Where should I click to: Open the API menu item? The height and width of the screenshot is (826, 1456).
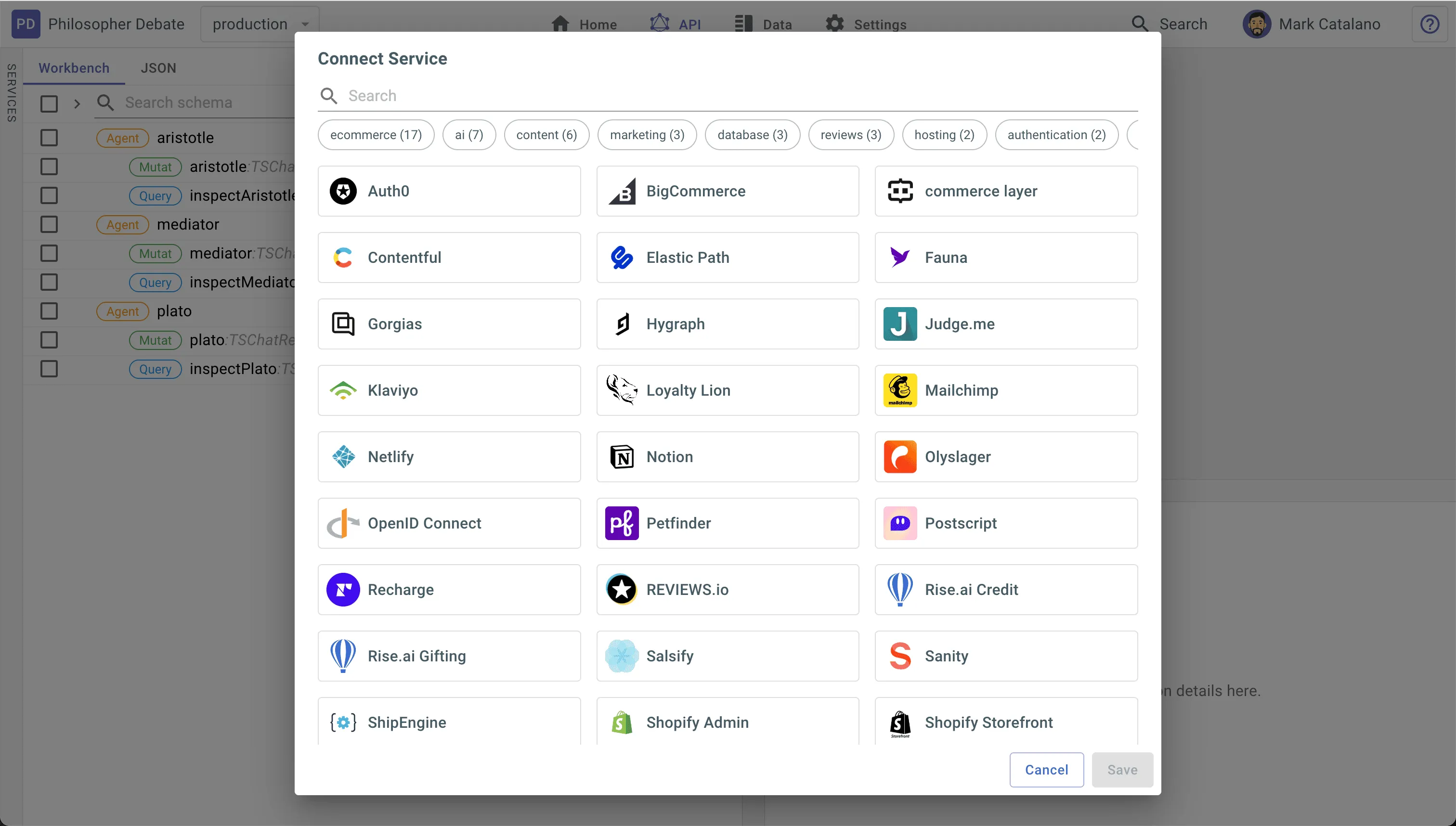coord(675,25)
